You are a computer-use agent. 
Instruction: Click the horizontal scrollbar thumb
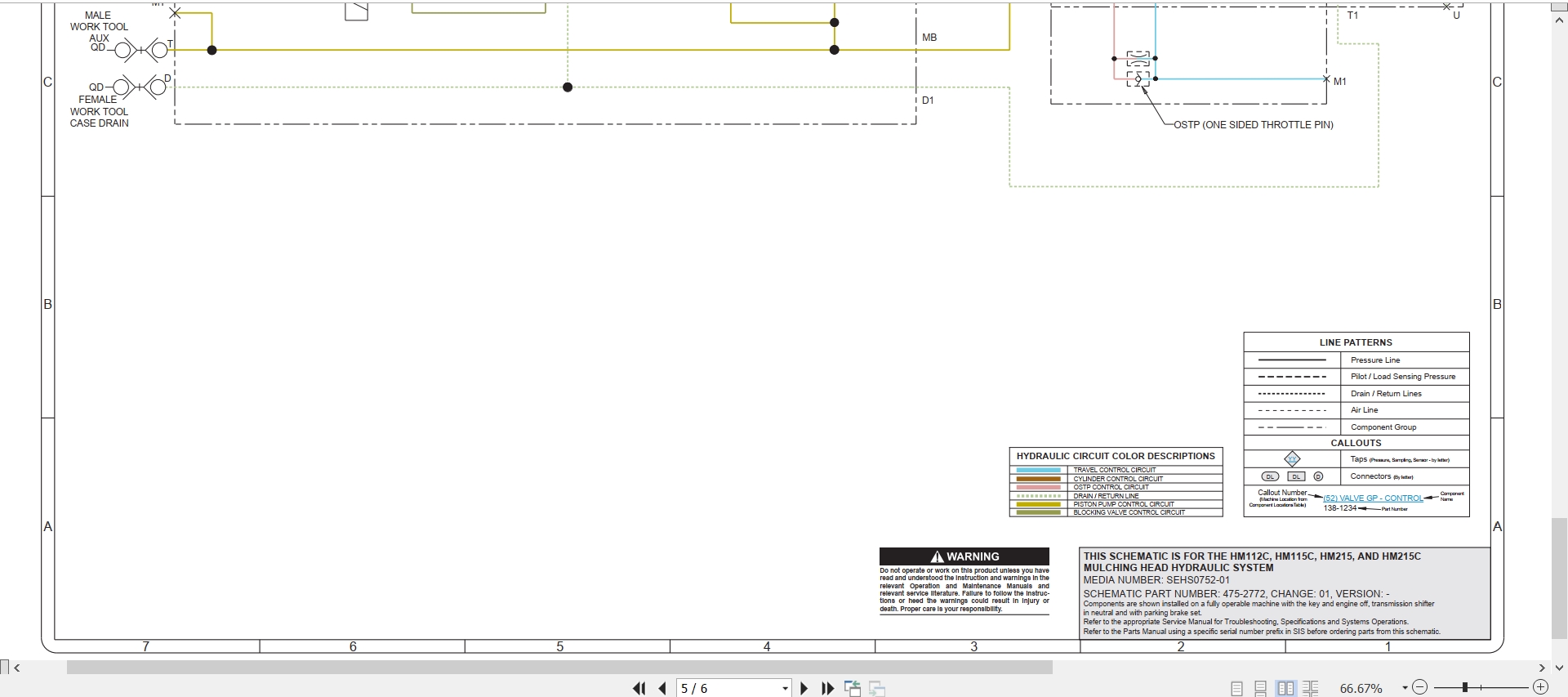pyautogui.click(x=559, y=668)
